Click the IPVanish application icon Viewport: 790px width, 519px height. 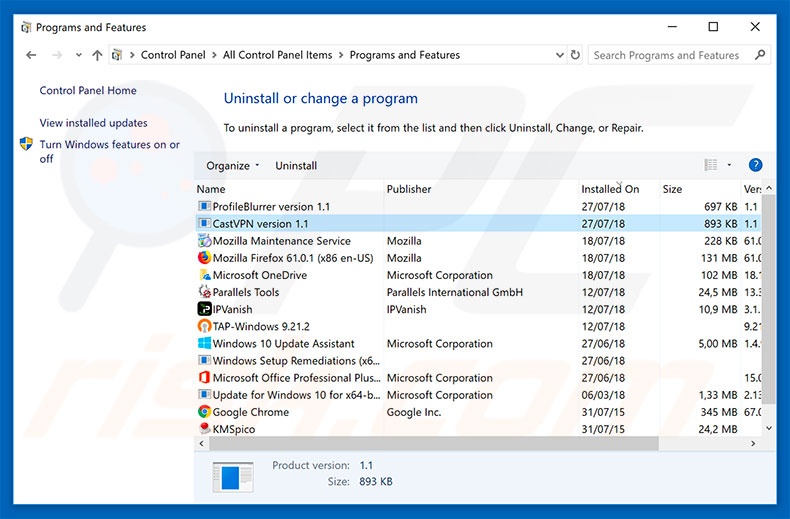coord(204,309)
